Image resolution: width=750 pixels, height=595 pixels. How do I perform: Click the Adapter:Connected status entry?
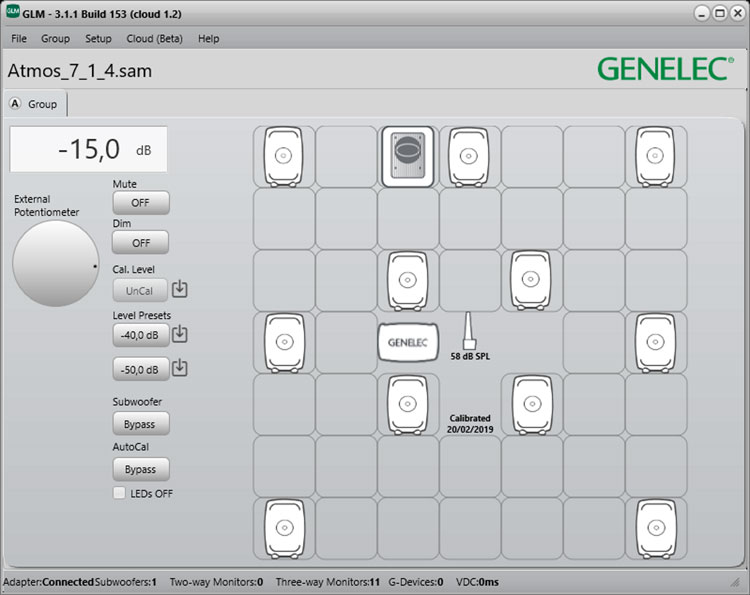tap(48, 582)
